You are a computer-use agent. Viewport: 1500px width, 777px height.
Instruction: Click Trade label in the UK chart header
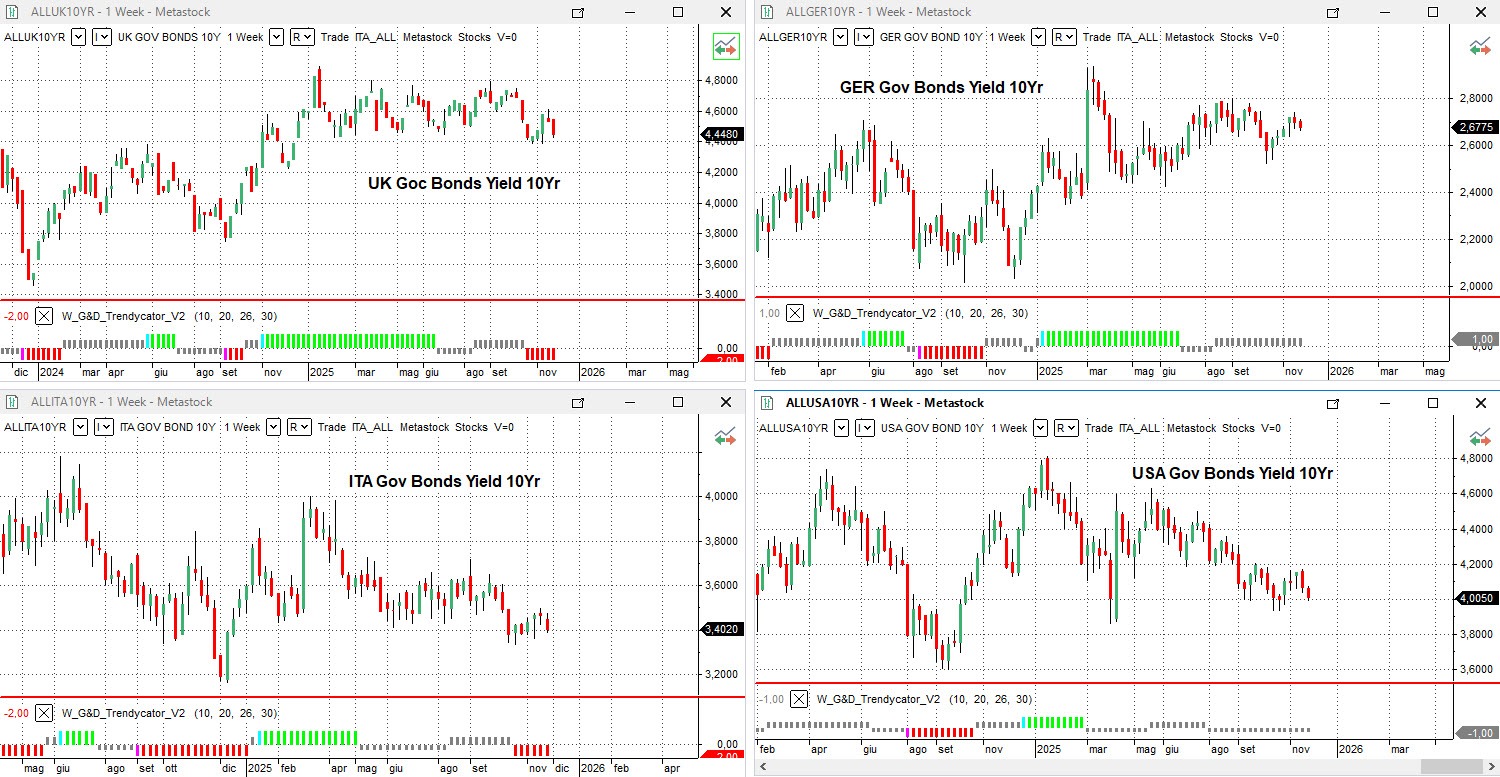(335, 37)
